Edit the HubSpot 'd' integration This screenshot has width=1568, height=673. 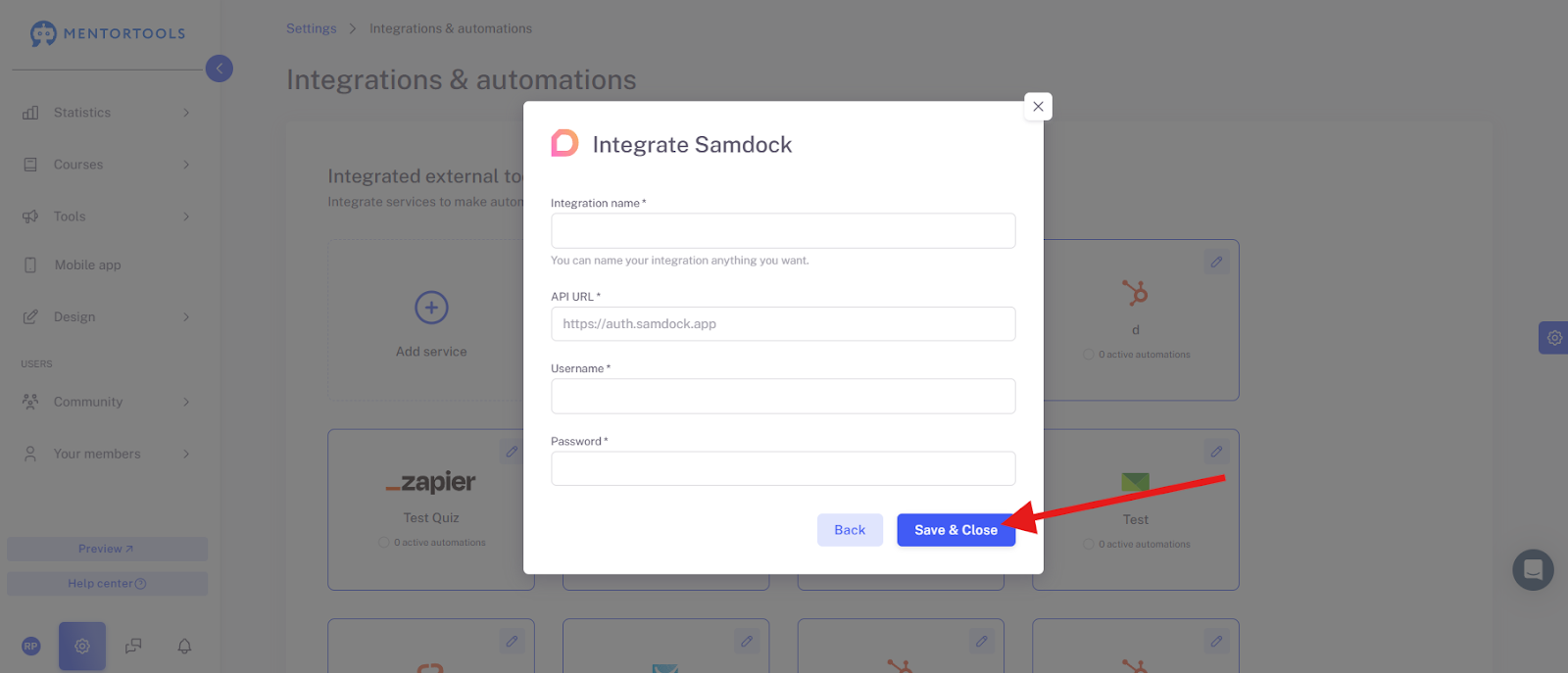coord(1216,262)
